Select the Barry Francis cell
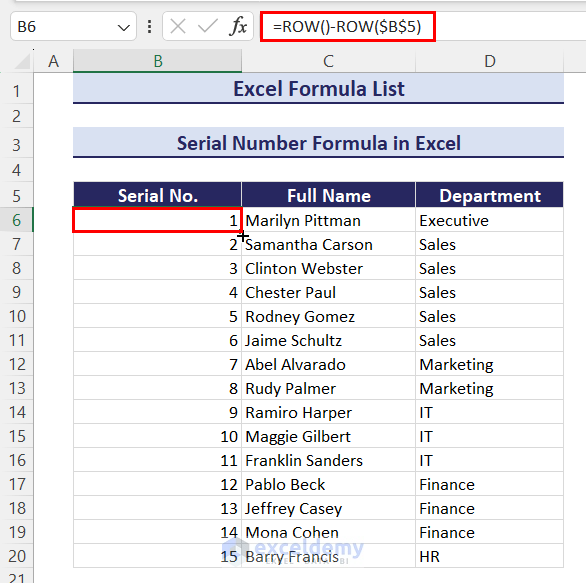The width and height of the screenshot is (586, 583). pyautogui.click(x=329, y=556)
